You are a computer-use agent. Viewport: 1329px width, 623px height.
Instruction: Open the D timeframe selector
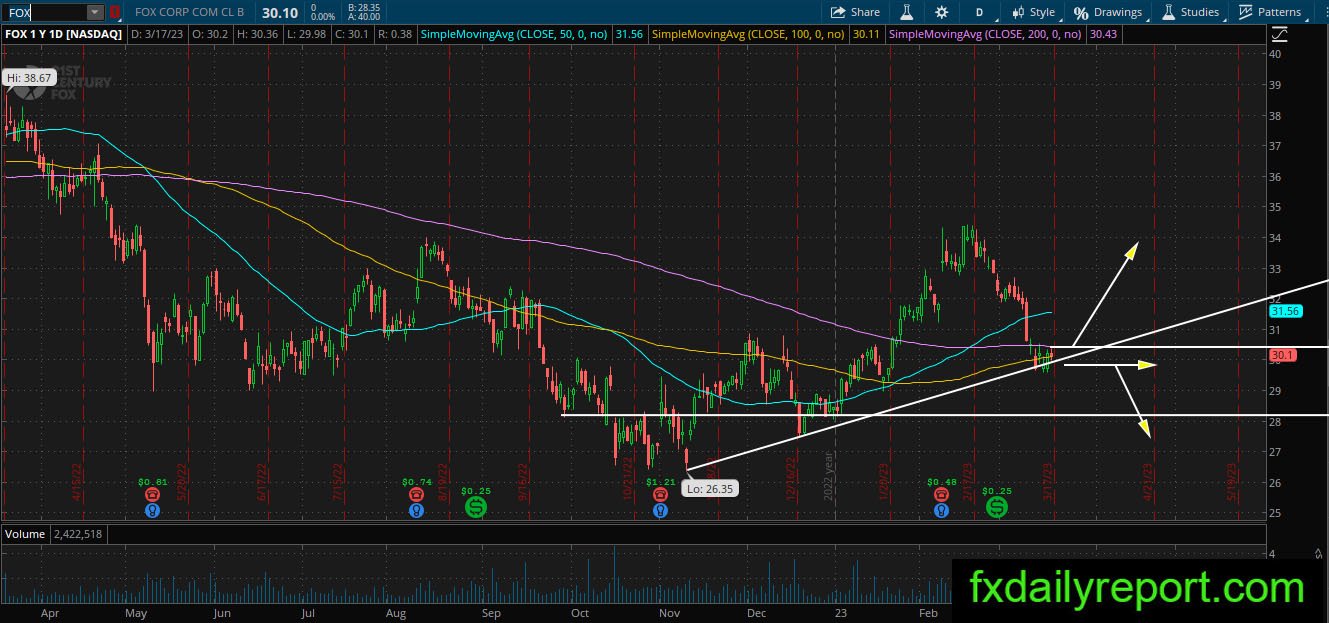click(979, 12)
